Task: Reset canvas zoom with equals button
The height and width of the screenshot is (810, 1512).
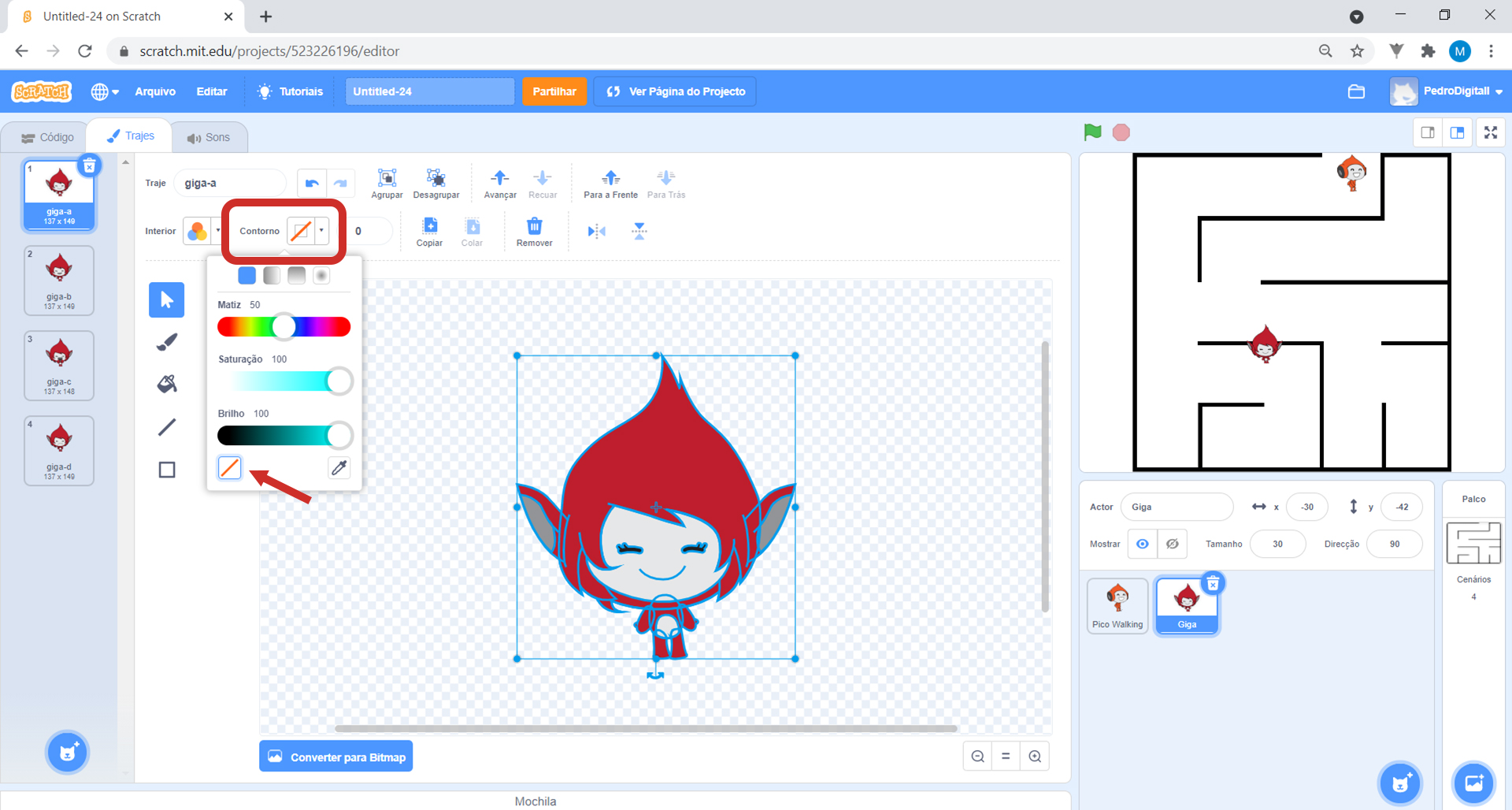Action: 1006,756
